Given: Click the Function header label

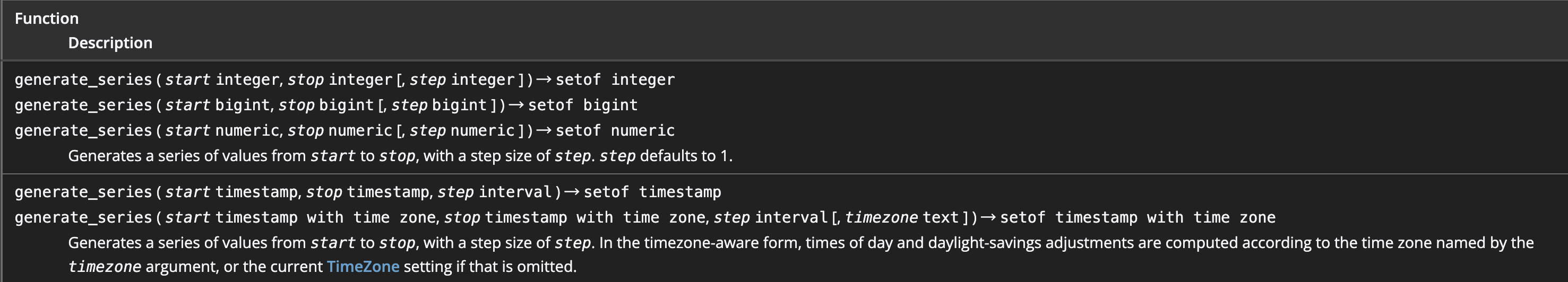Looking at the screenshot, I should click(x=46, y=19).
